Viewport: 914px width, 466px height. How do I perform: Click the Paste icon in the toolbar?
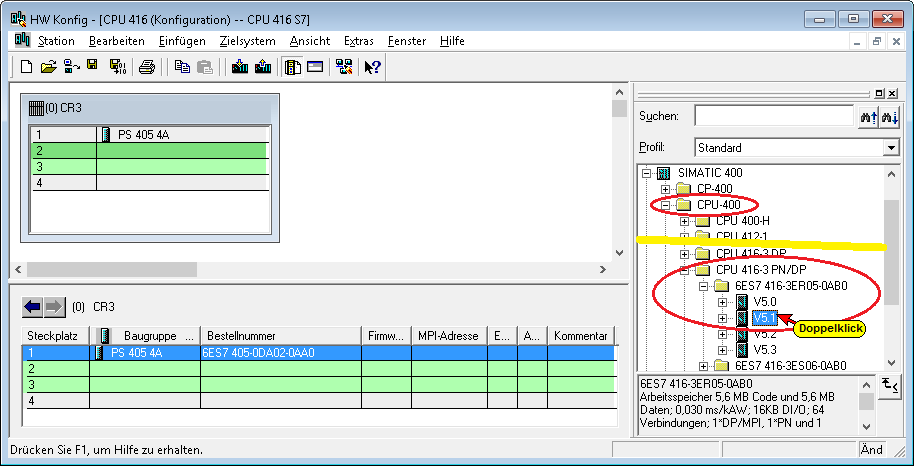coord(205,67)
